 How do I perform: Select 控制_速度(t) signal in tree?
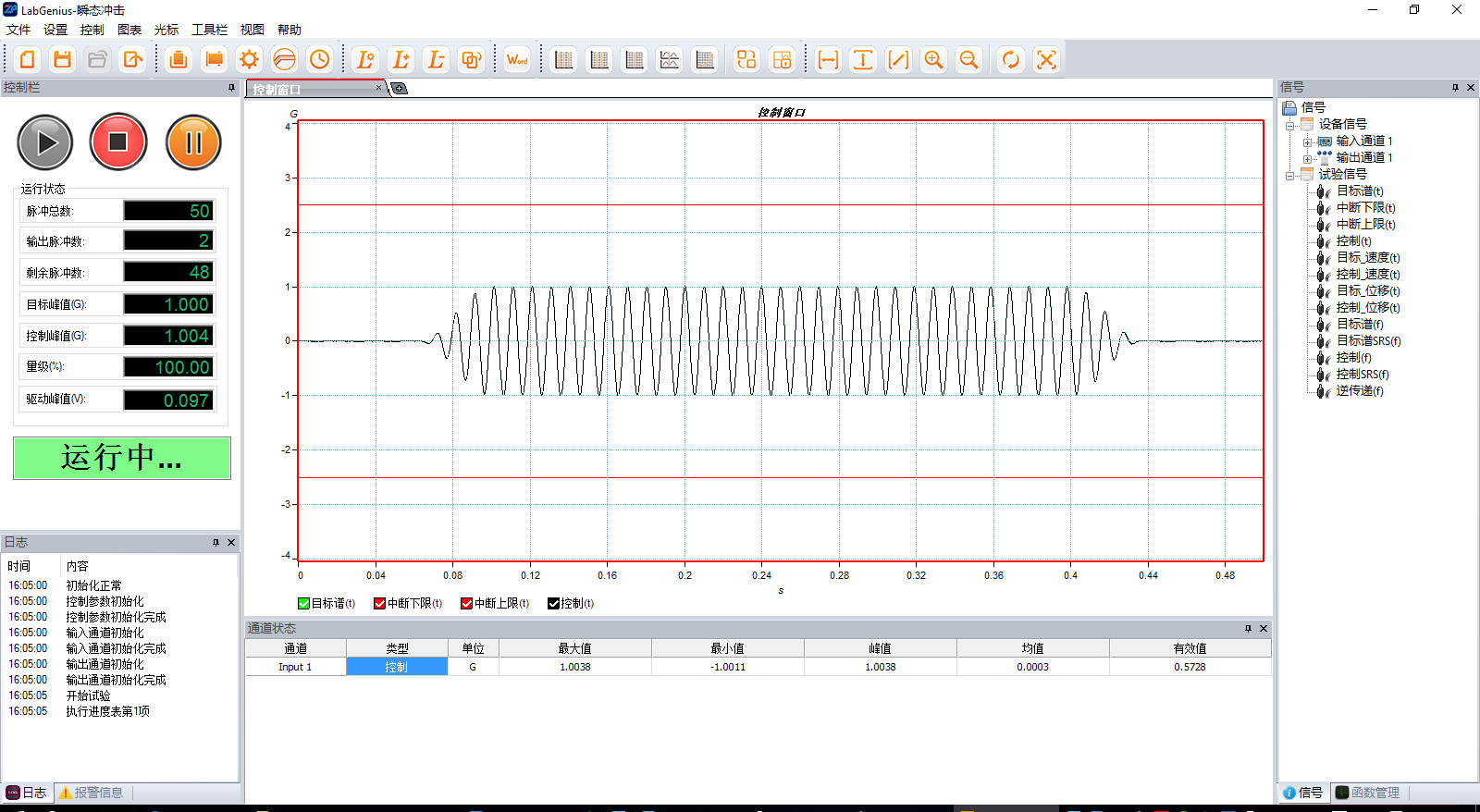(x=1368, y=275)
